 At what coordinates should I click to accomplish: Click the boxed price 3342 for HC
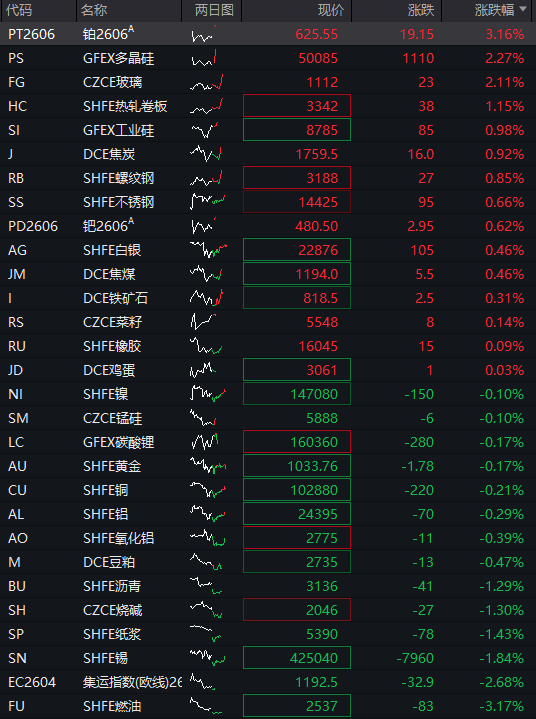click(297, 106)
